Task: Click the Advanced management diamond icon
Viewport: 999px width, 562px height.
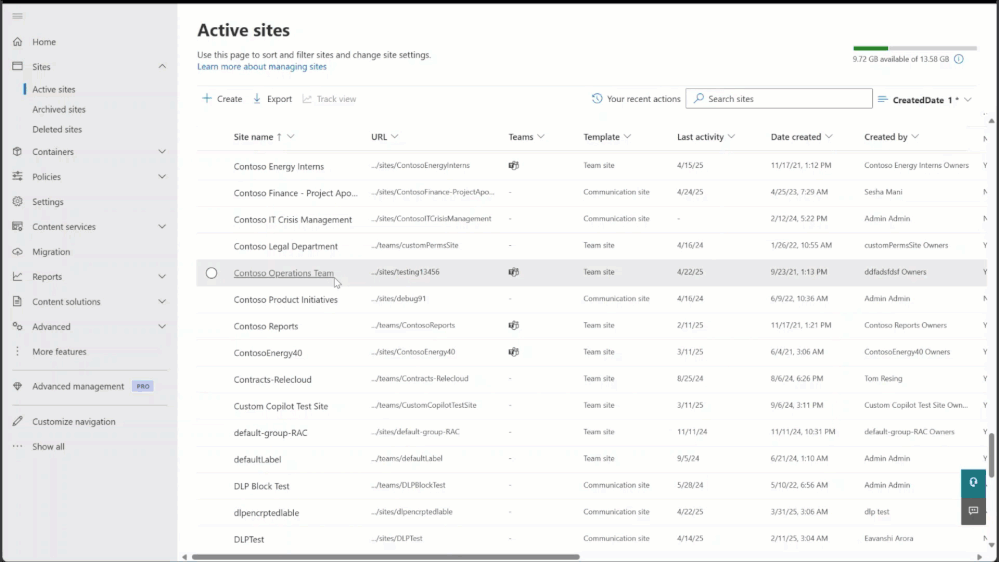Action: 17,386
